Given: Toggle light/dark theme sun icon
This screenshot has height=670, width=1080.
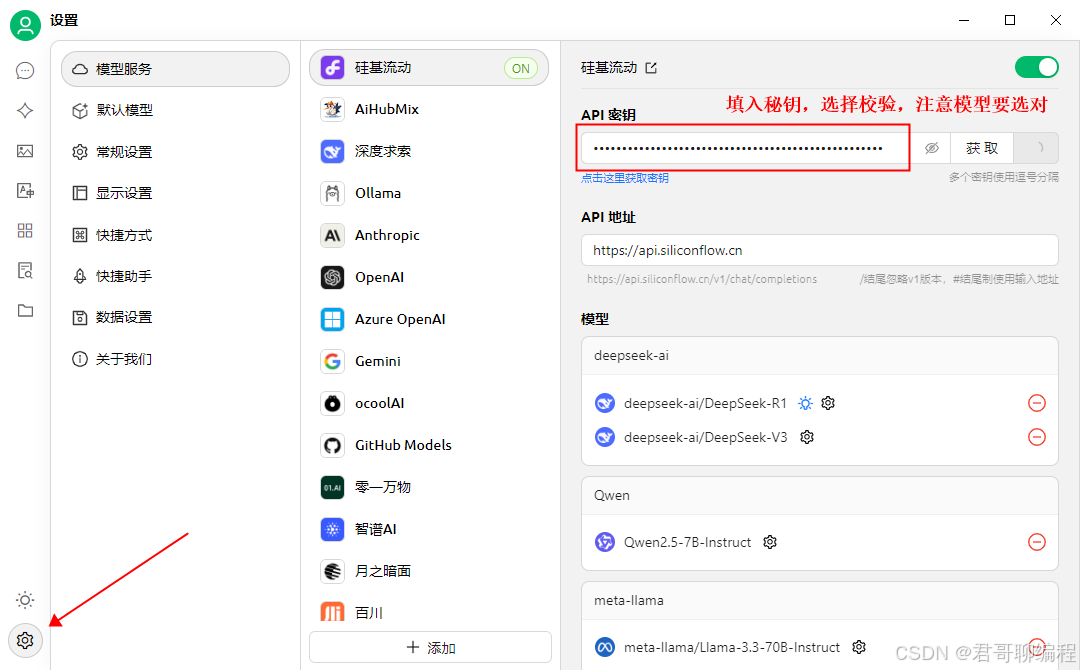Looking at the screenshot, I should click(x=25, y=600).
